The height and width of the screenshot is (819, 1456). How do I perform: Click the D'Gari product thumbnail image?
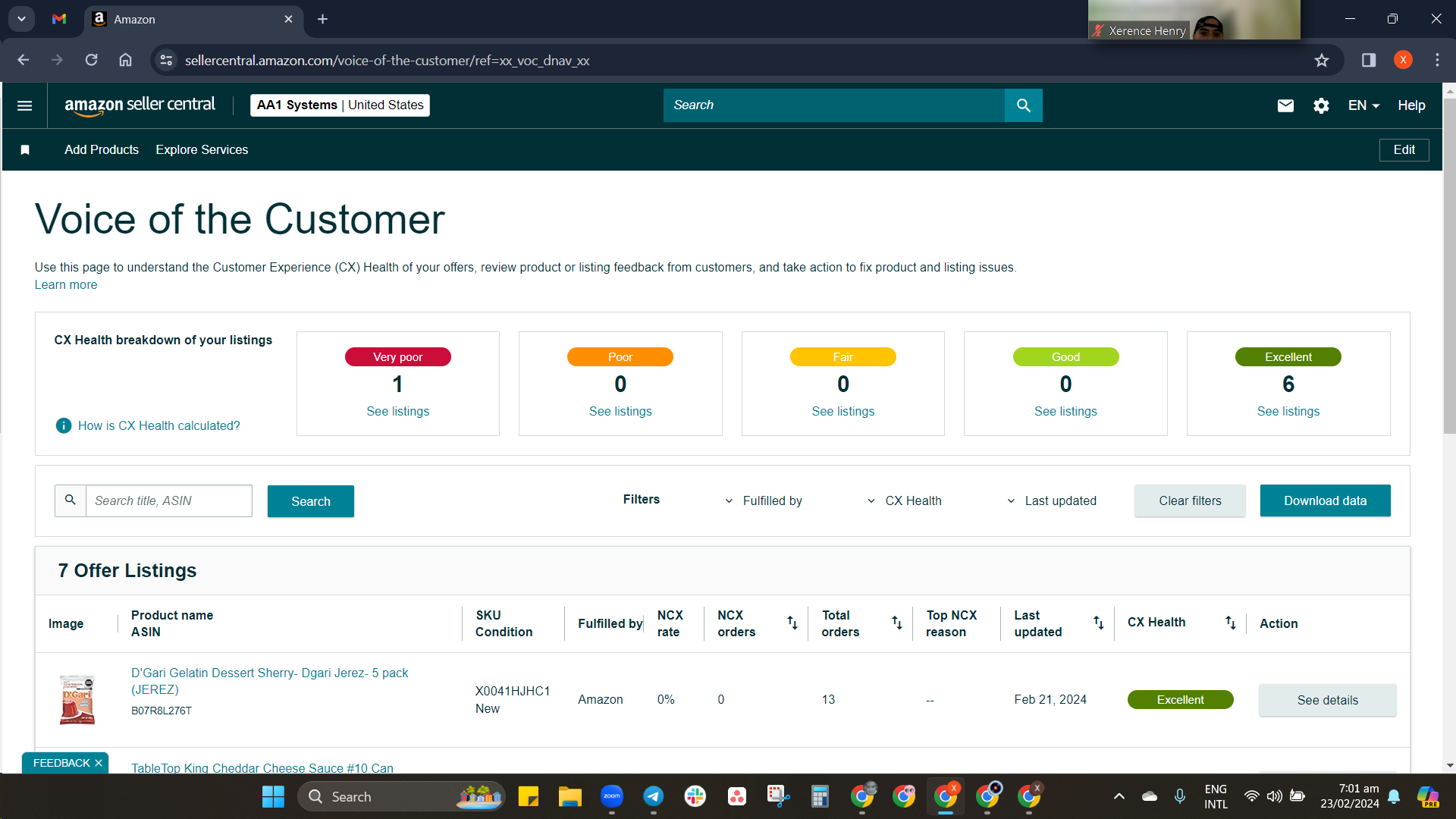77,699
